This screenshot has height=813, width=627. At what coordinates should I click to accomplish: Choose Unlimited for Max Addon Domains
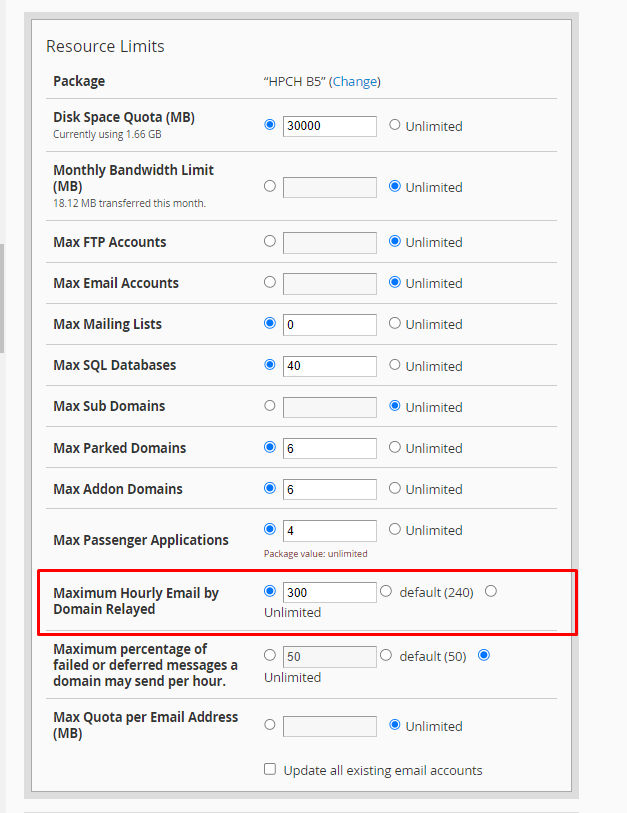pyautogui.click(x=395, y=488)
